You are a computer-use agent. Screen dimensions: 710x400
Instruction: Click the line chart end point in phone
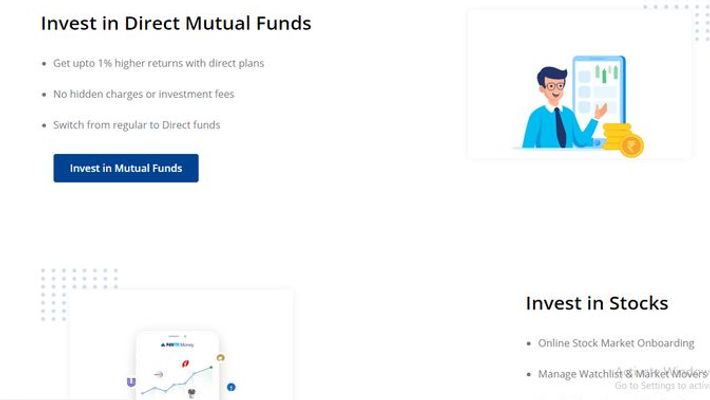tap(211, 367)
